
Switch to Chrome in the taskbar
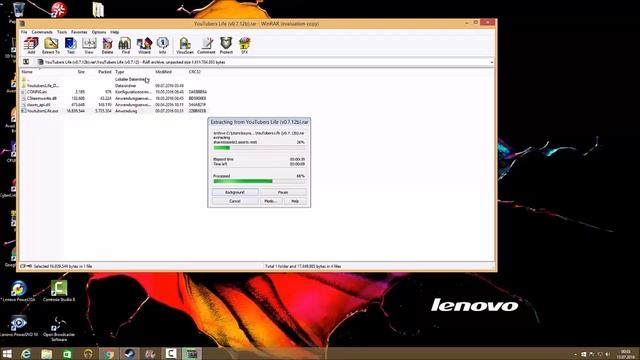coord(109,354)
